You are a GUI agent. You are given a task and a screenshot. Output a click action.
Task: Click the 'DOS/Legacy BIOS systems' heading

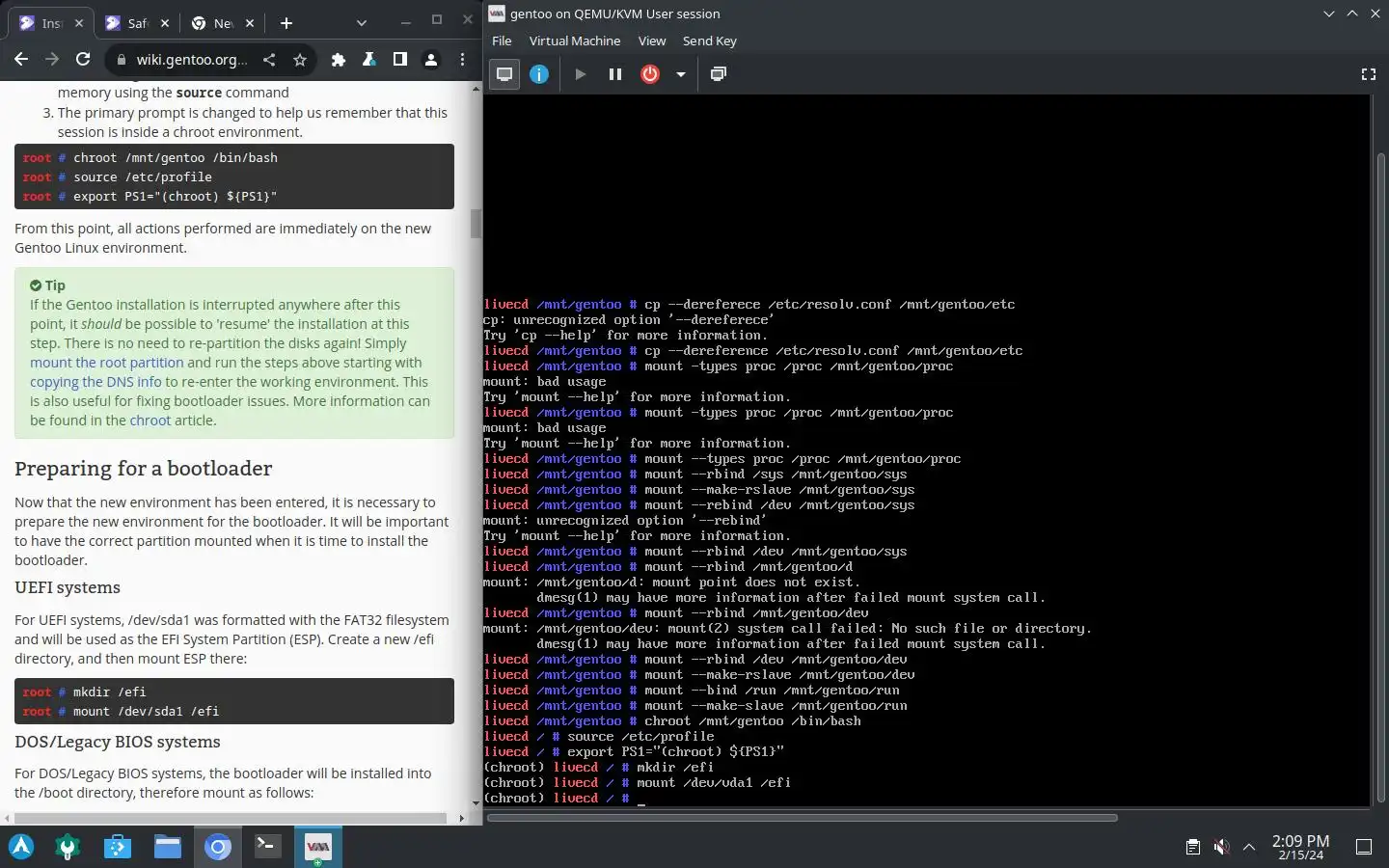coord(118,742)
